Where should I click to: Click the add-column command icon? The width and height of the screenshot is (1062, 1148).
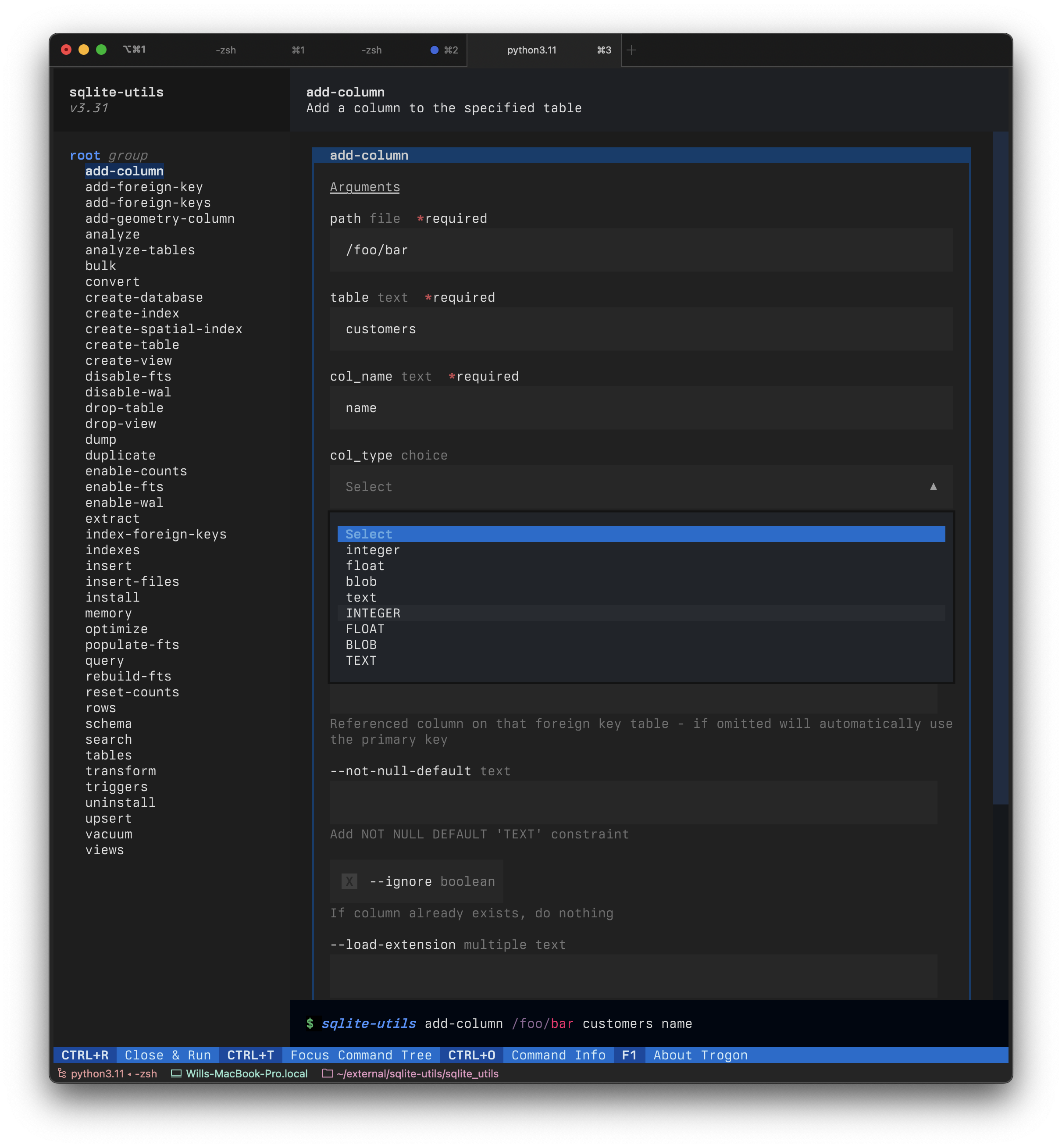[124, 170]
